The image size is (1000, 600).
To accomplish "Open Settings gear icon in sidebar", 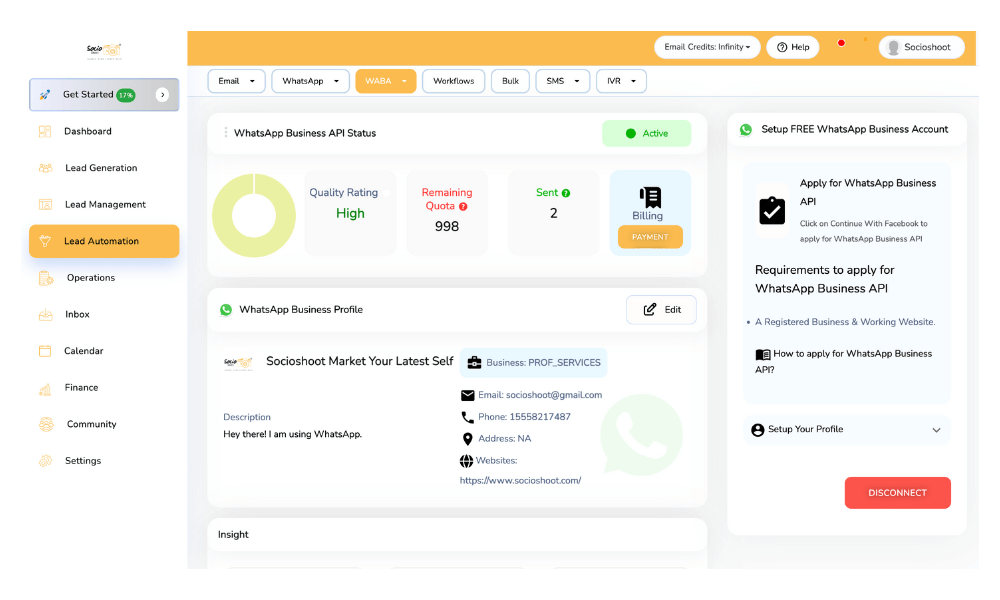I will coord(45,461).
